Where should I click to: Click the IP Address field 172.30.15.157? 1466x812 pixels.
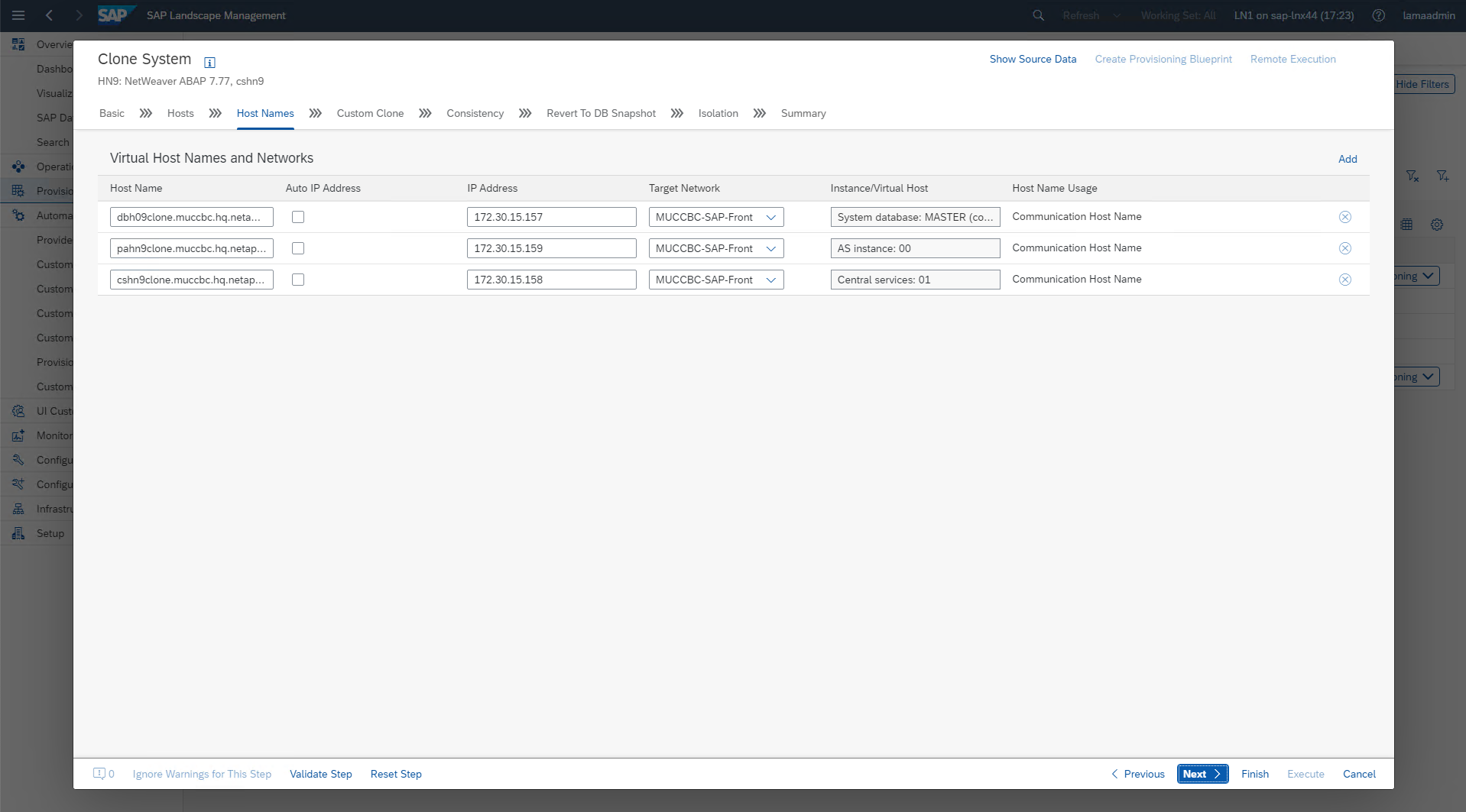pos(551,217)
